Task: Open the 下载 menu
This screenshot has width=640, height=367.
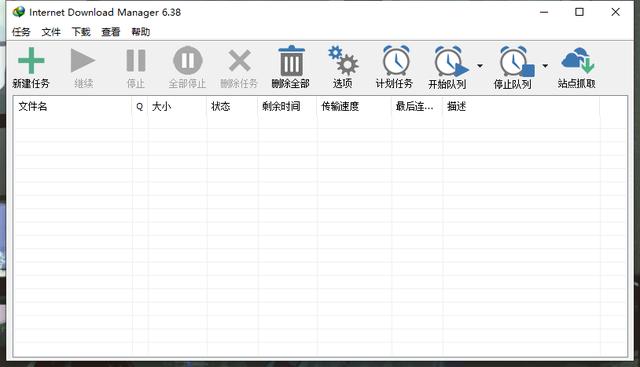Action: (x=81, y=32)
